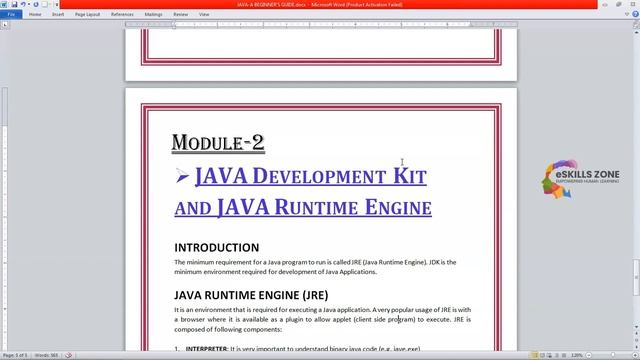
Task: Click the Next Page double-arrow button
Action: pos(636,346)
